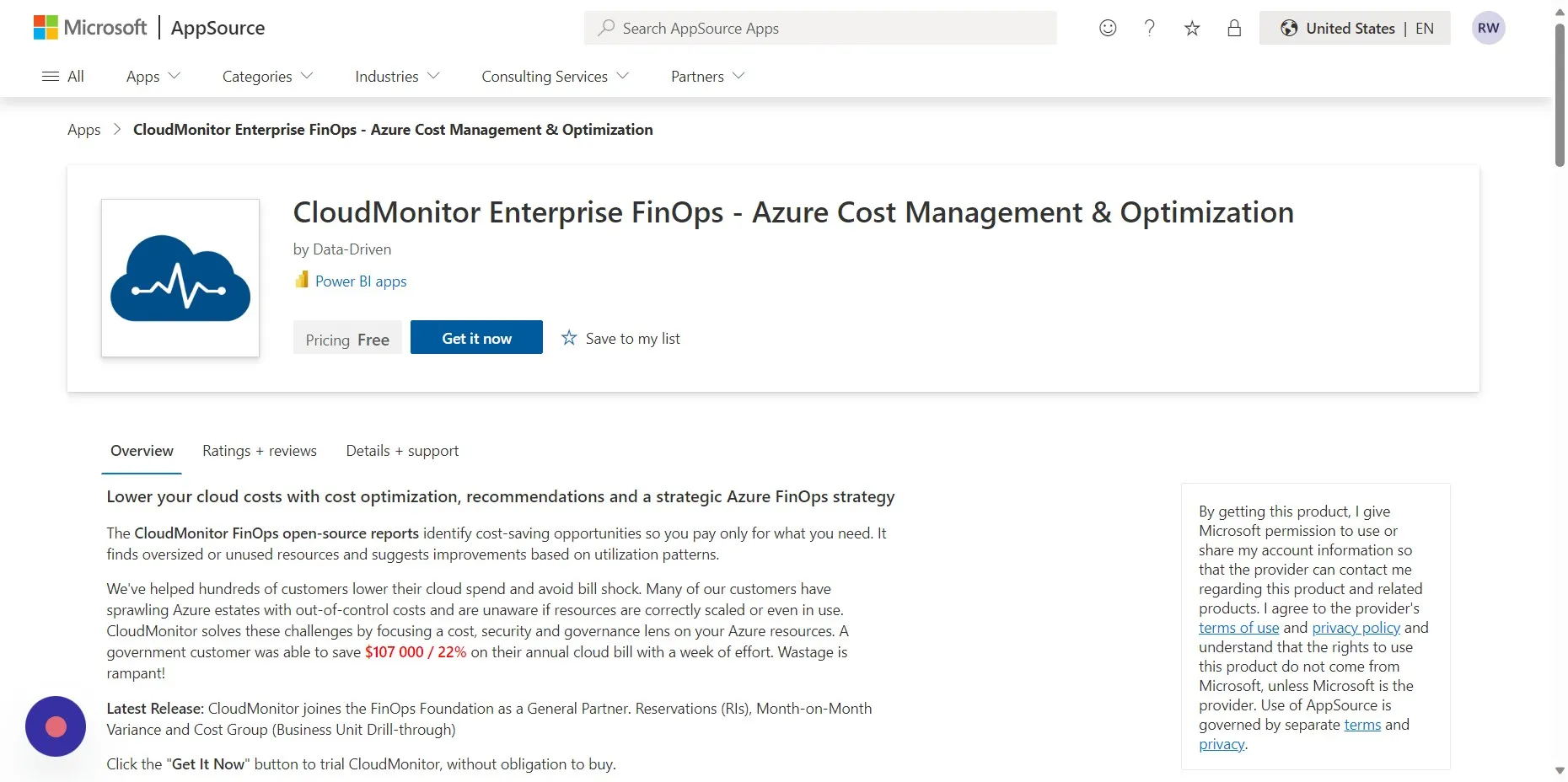Open the All hamburger menu

pos(63,76)
